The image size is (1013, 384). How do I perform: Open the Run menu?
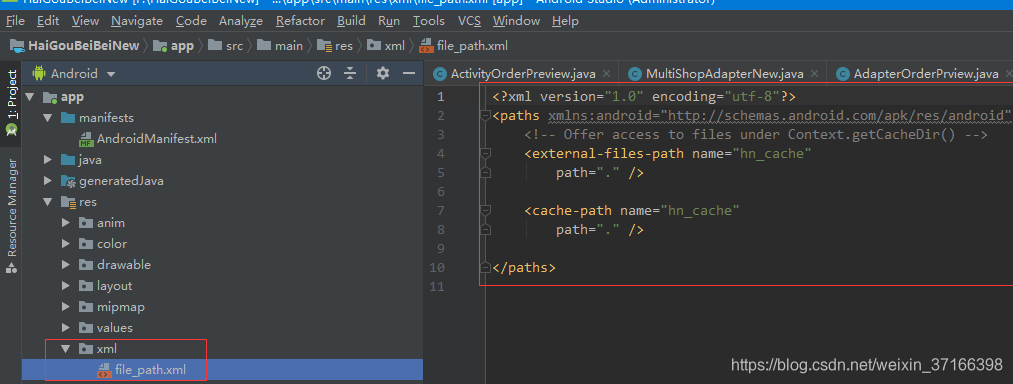(x=389, y=21)
